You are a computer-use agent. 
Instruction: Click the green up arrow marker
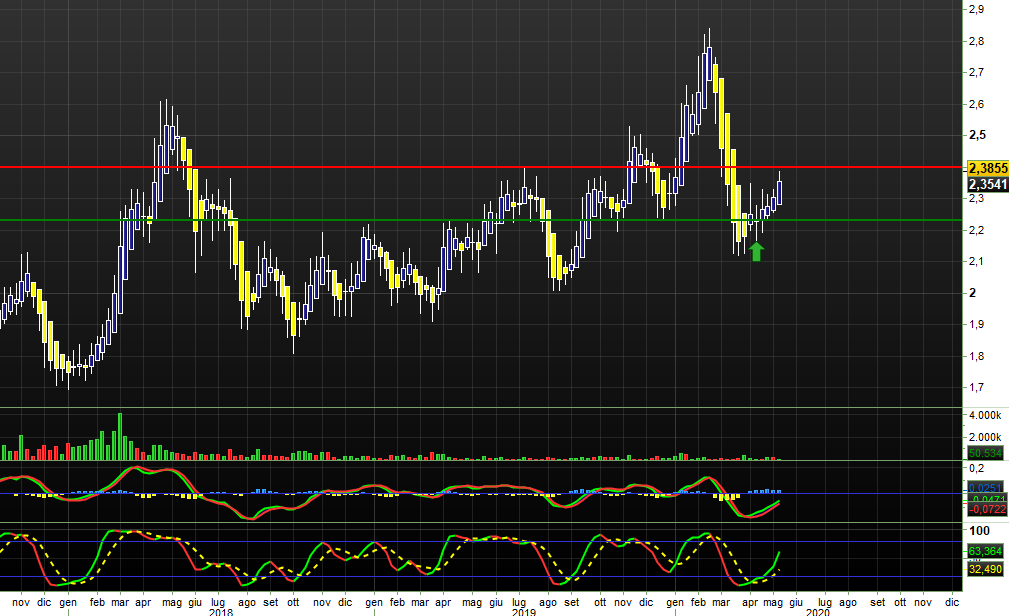coord(756,251)
